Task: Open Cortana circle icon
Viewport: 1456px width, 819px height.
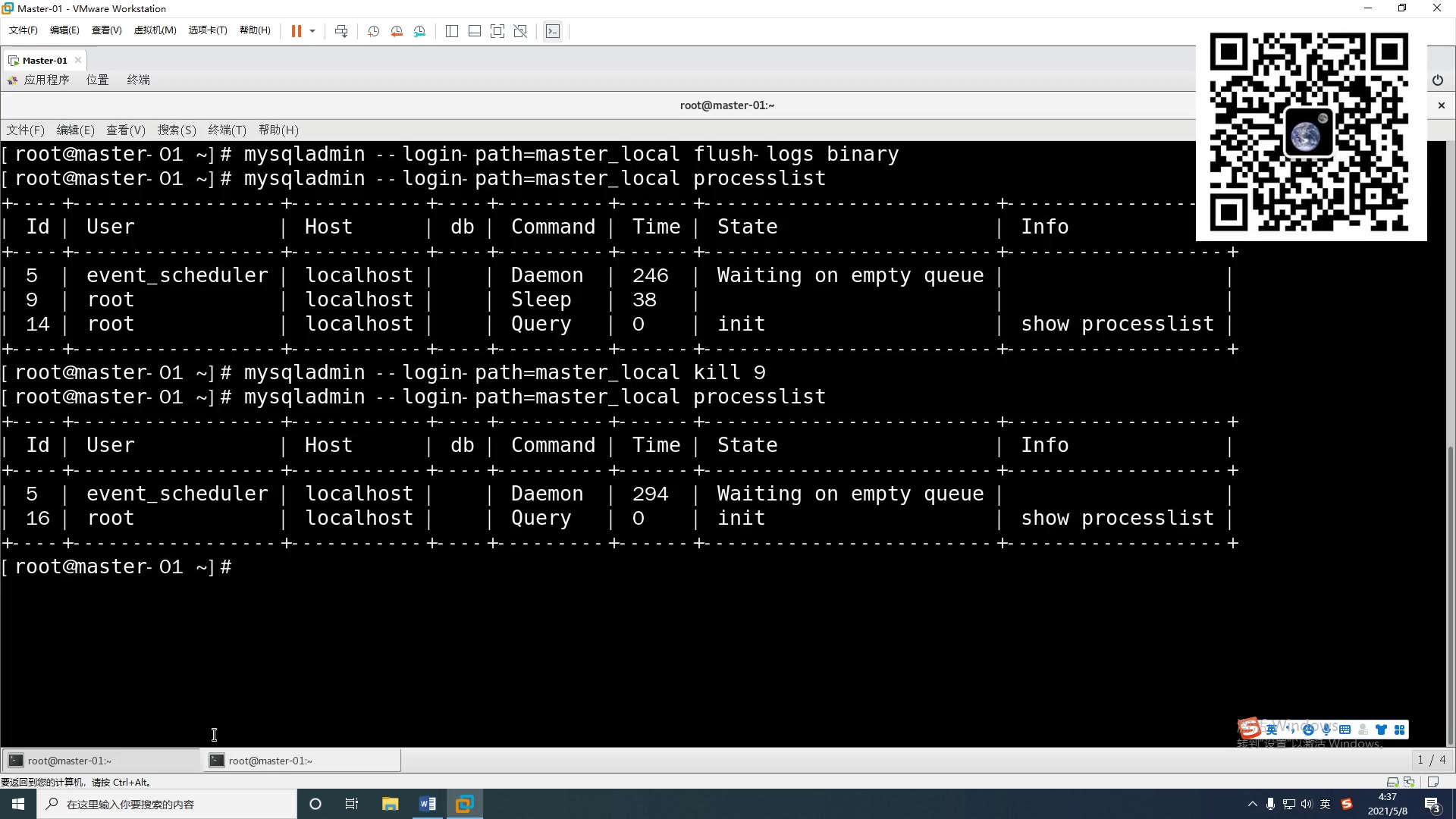Action: pyautogui.click(x=315, y=804)
